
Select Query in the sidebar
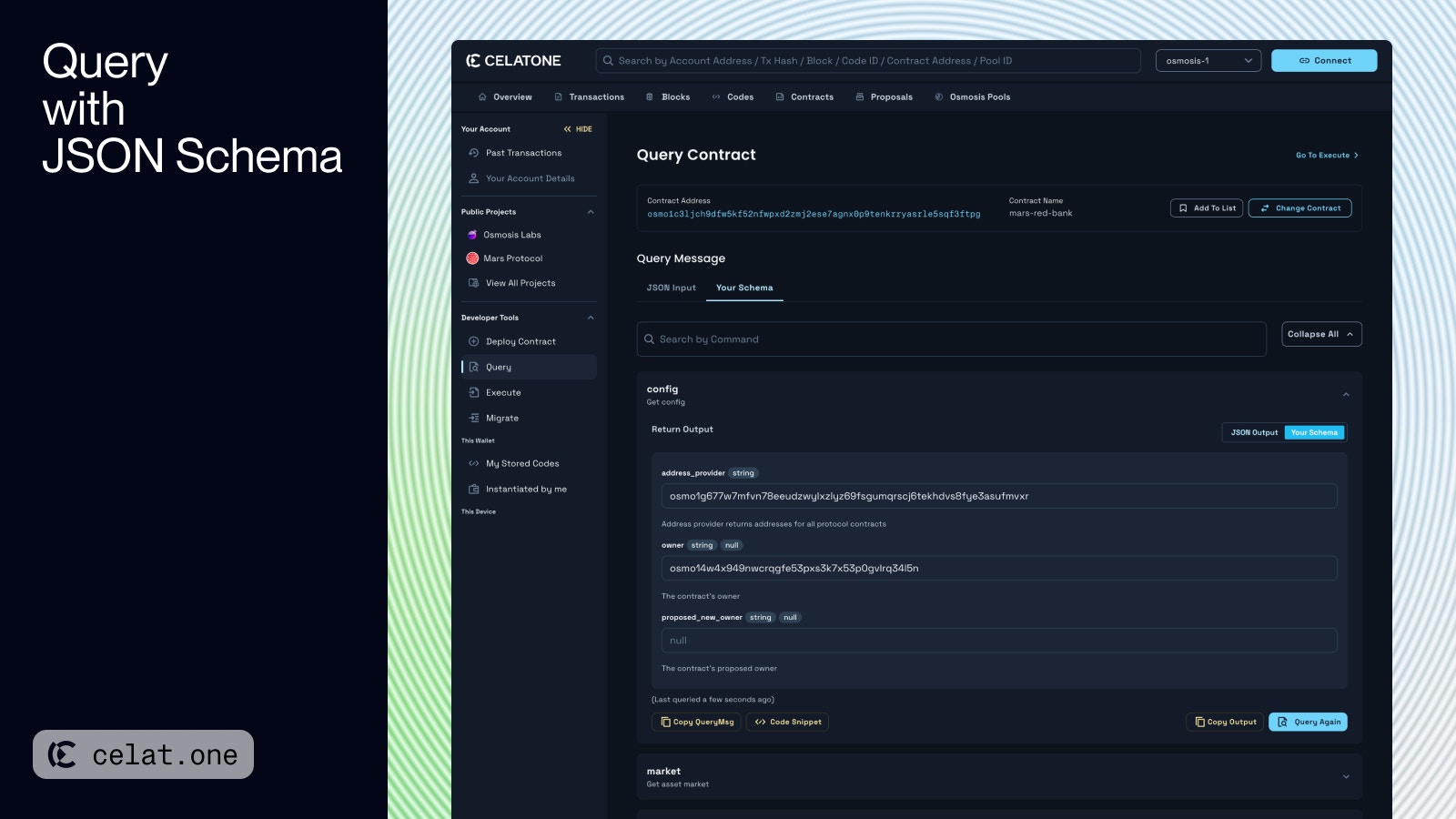(x=529, y=367)
